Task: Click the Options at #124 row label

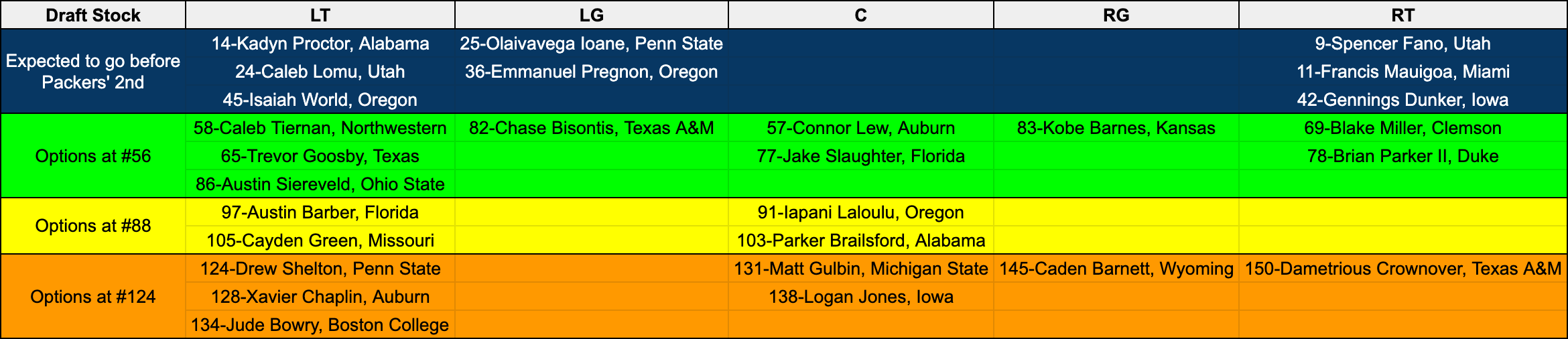Action: (93, 297)
